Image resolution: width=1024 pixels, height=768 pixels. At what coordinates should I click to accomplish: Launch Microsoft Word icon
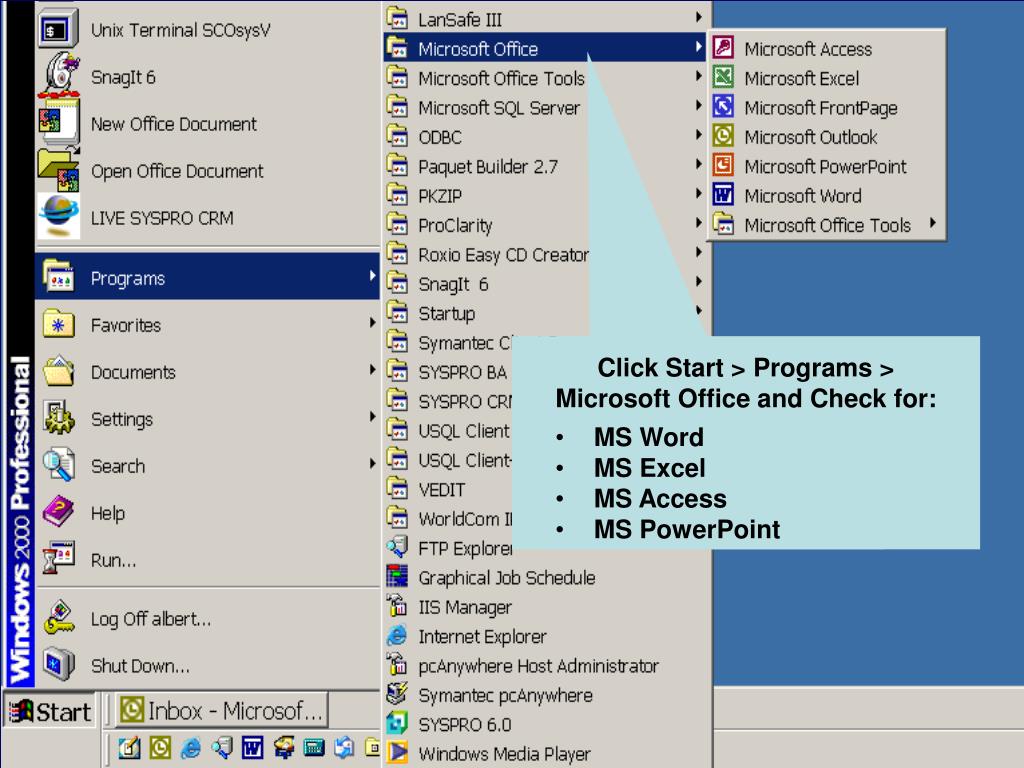point(723,195)
